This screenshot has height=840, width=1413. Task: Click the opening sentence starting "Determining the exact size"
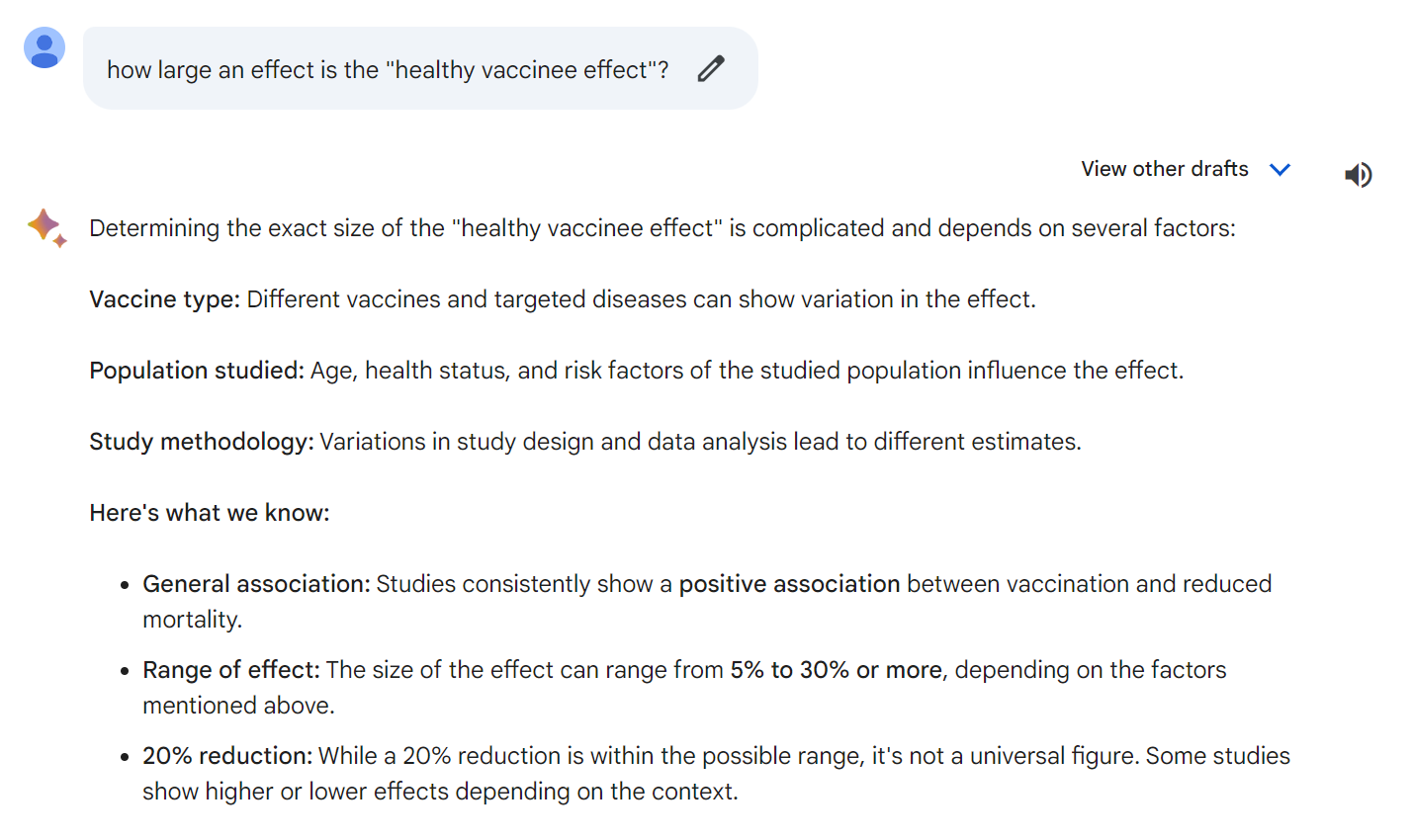coord(662,228)
